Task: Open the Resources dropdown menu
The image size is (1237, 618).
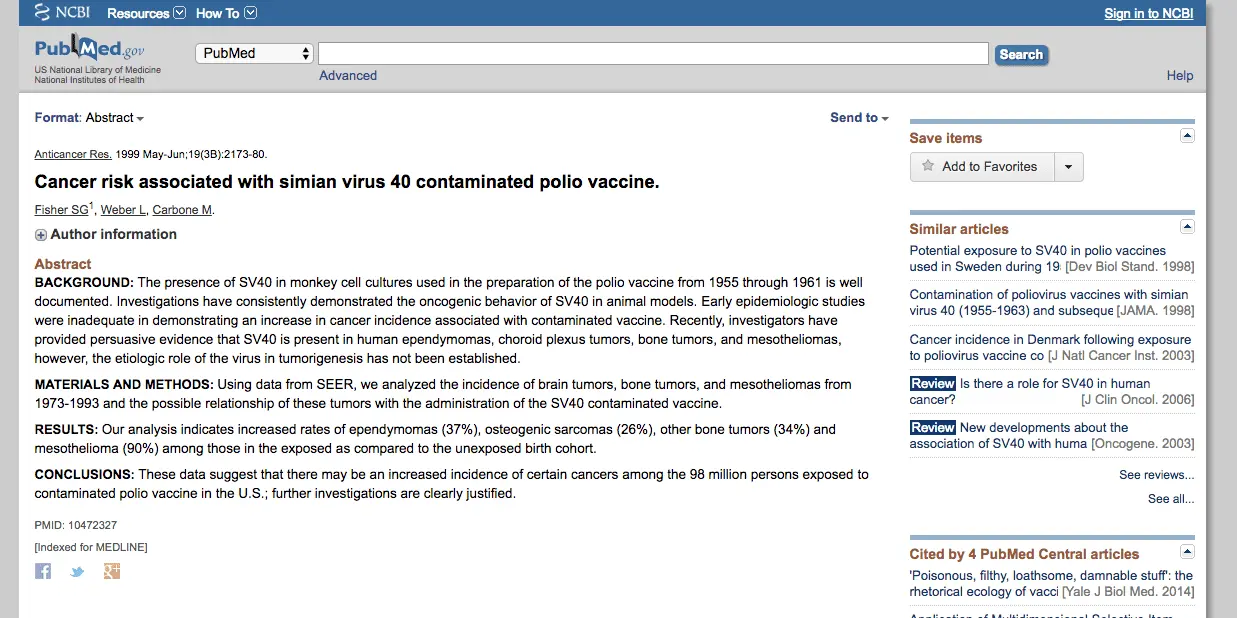Action: (x=146, y=13)
